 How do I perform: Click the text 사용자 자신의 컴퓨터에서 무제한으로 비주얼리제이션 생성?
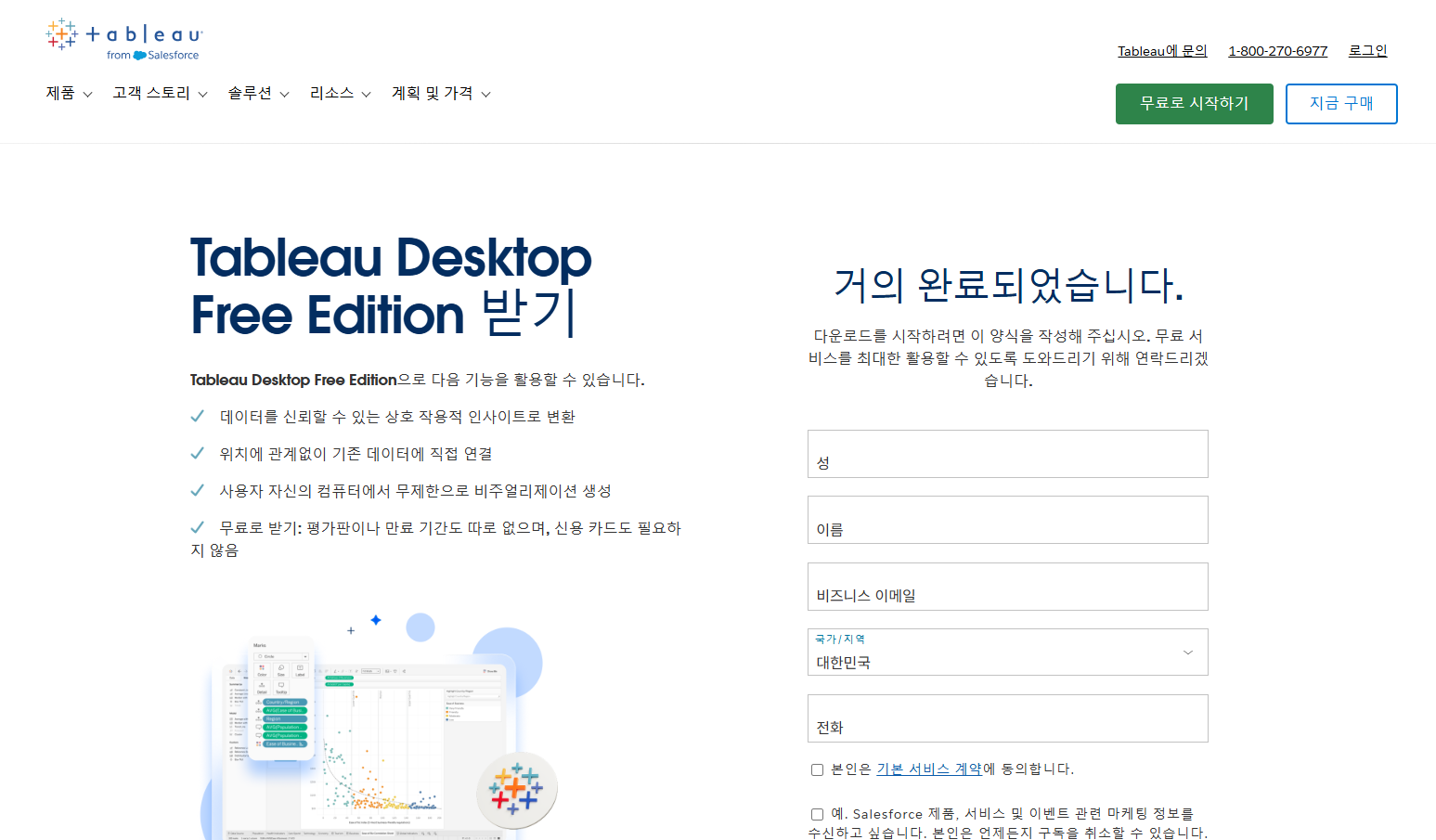click(x=415, y=491)
